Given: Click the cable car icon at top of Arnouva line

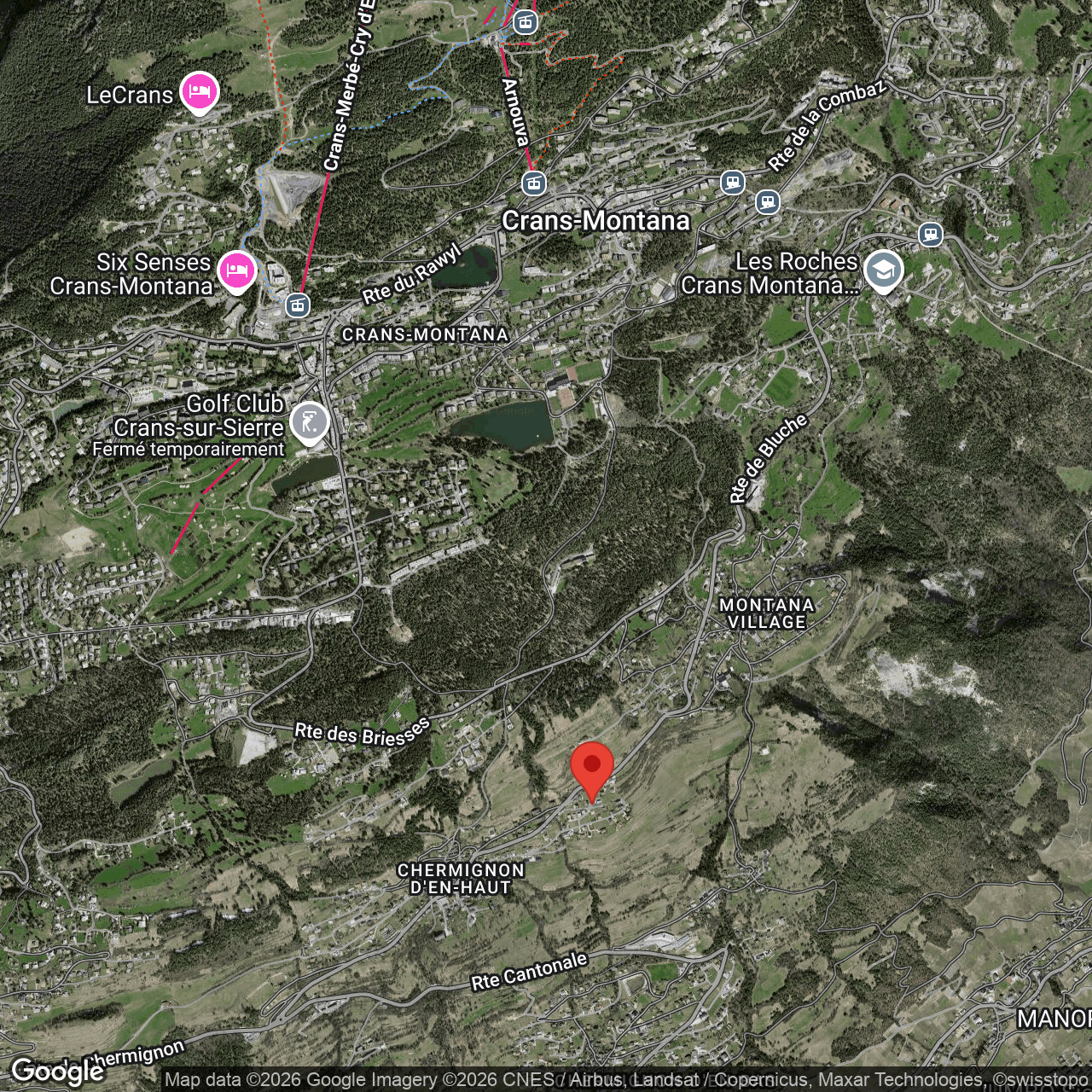Looking at the screenshot, I should (x=526, y=22).
